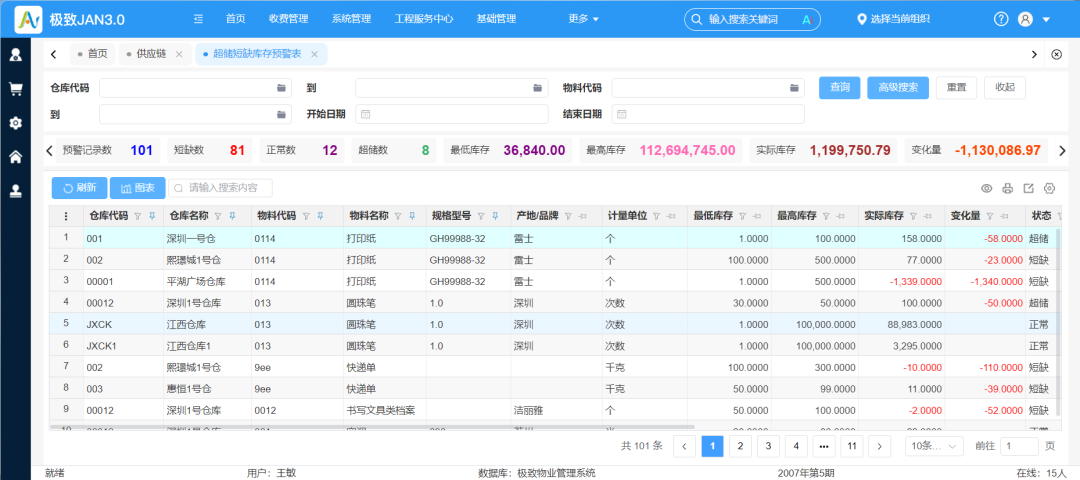
Task: Click the 刷新 button
Action: click(x=79, y=187)
